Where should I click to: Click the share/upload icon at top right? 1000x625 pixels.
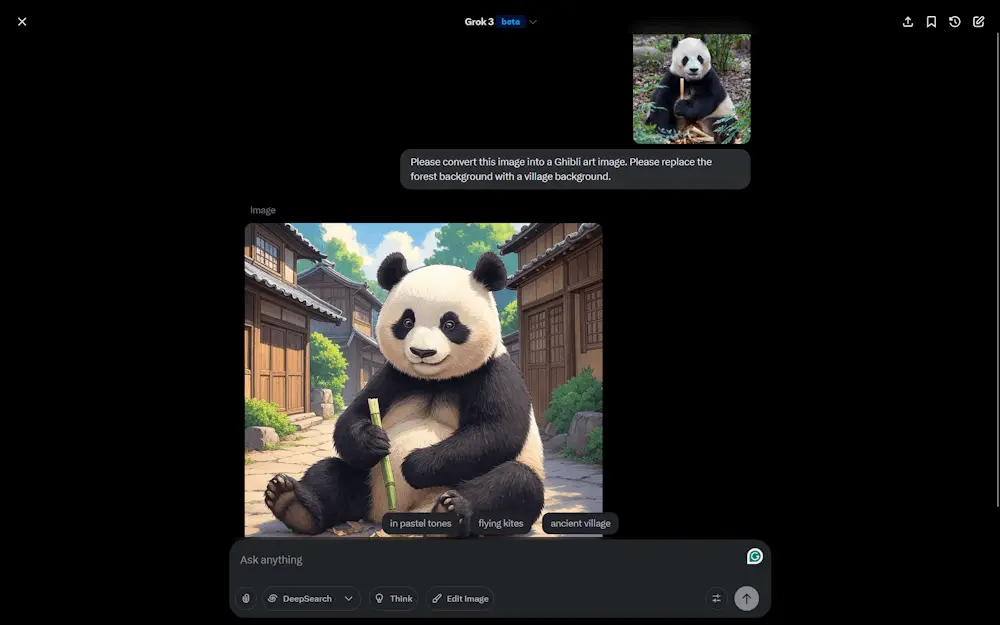tap(908, 22)
